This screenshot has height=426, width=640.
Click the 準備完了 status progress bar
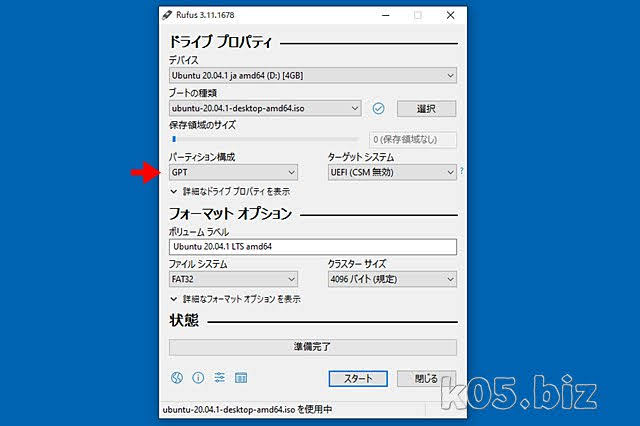[313, 347]
